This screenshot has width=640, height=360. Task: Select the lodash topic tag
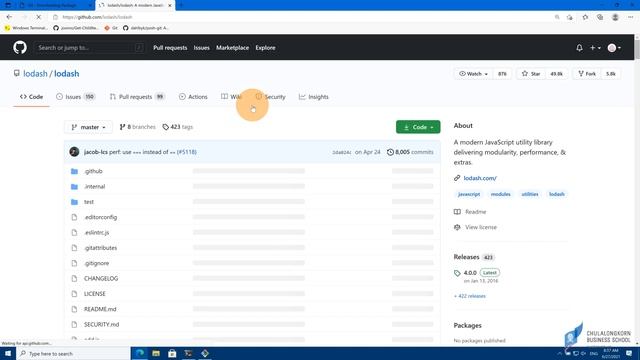pyautogui.click(x=556, y=194)
